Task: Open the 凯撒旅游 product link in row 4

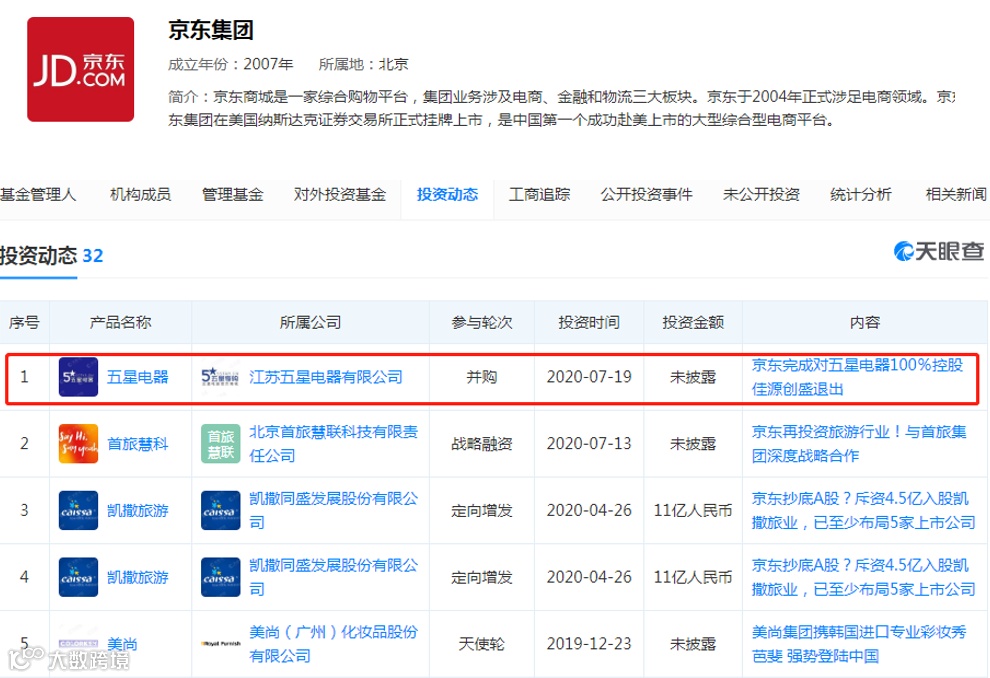Action: [138, 577]
